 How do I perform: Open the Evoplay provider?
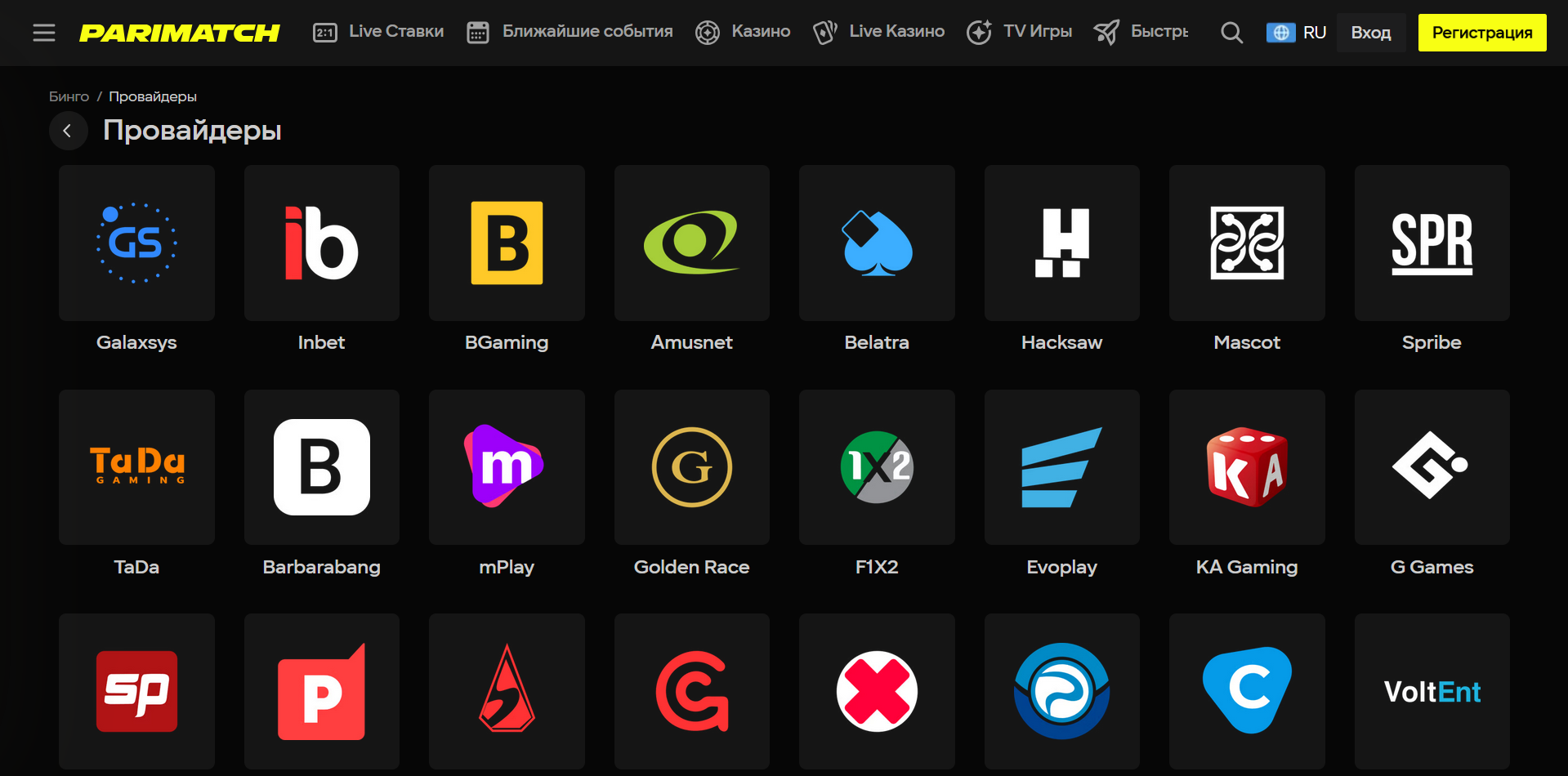pos(1061,467)
